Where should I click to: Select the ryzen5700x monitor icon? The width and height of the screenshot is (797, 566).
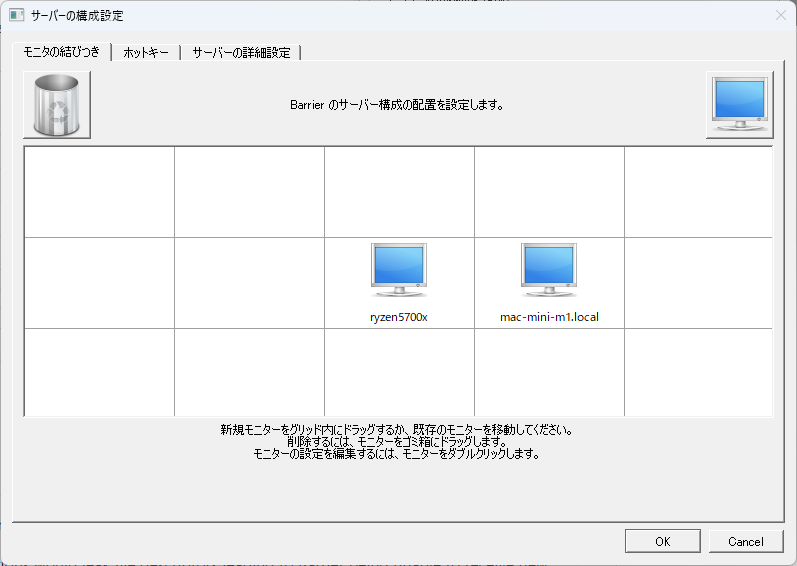(x=399, y=271)
